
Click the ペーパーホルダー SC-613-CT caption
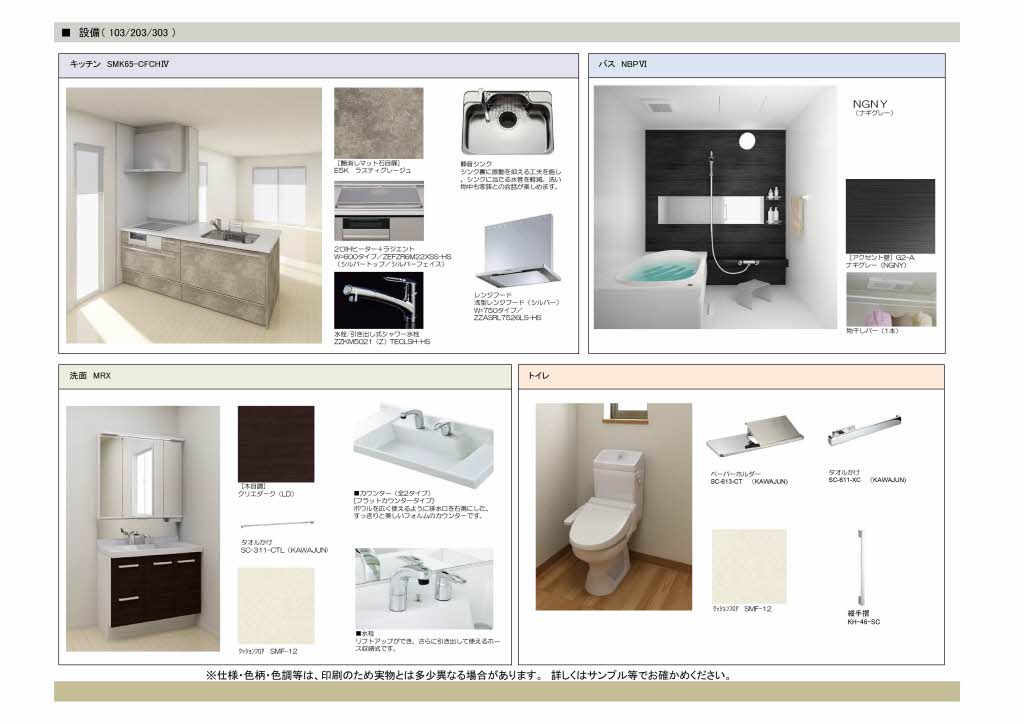(749, 478)
